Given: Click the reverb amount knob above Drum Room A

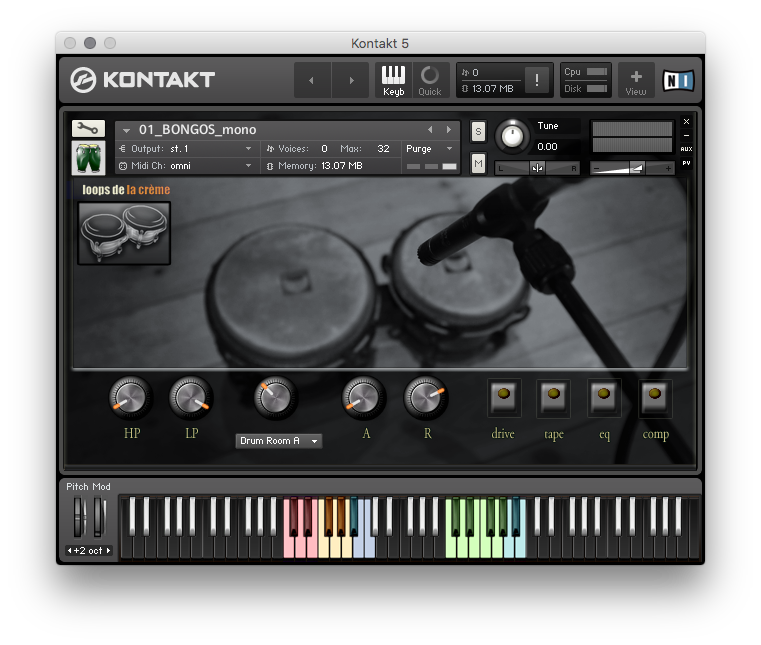Looking at the screenshot, I should [x=275, y=397].
